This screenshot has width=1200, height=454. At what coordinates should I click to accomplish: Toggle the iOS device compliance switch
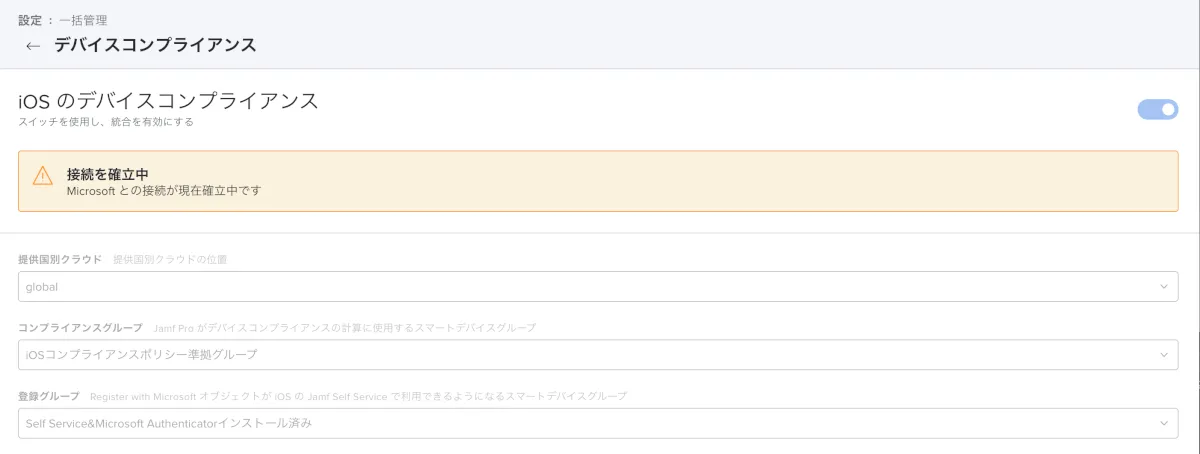click(1157, 110)
